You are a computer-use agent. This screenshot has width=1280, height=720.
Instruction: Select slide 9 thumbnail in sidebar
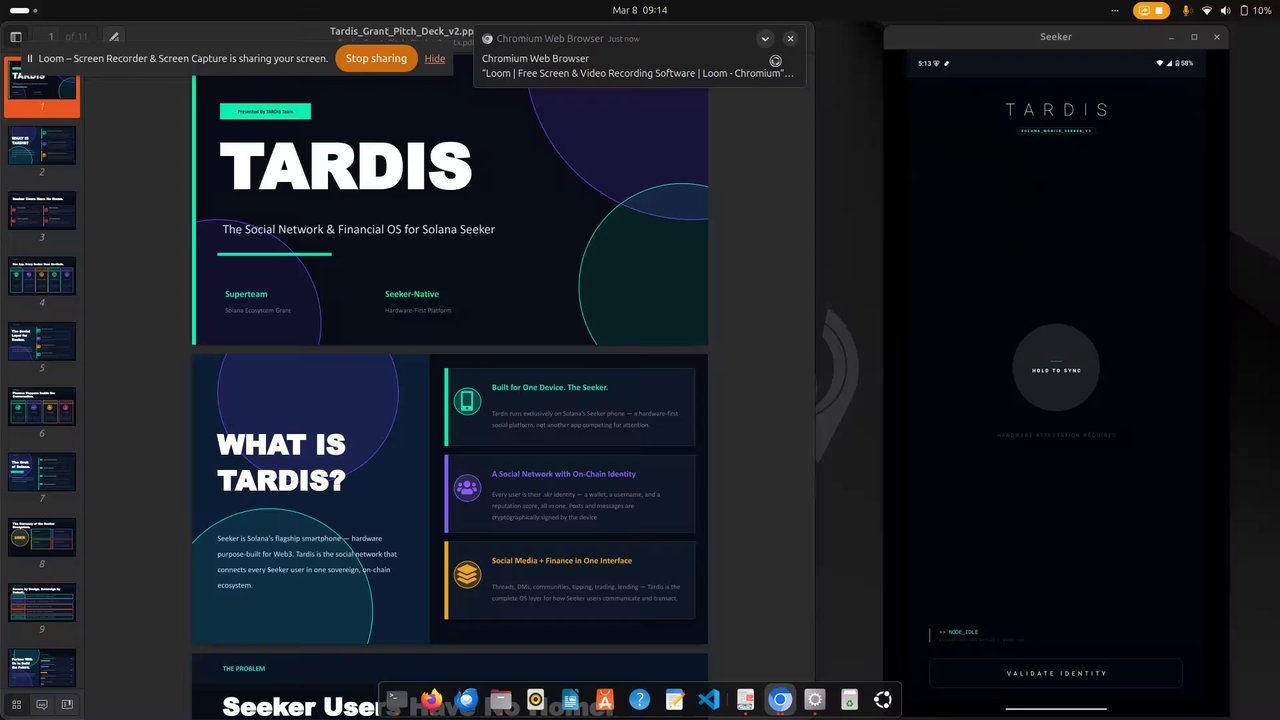42,602
